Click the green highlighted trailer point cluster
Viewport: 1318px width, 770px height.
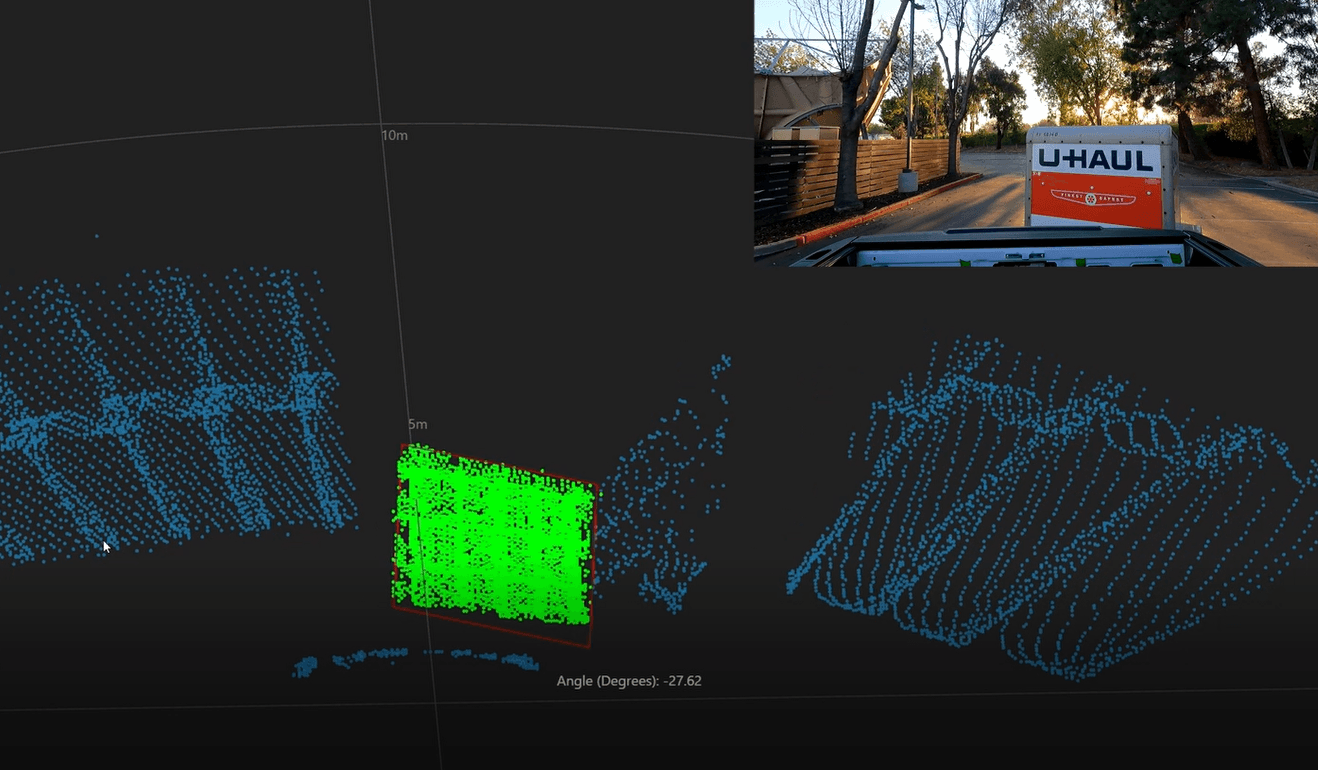[x=495, y=540]
